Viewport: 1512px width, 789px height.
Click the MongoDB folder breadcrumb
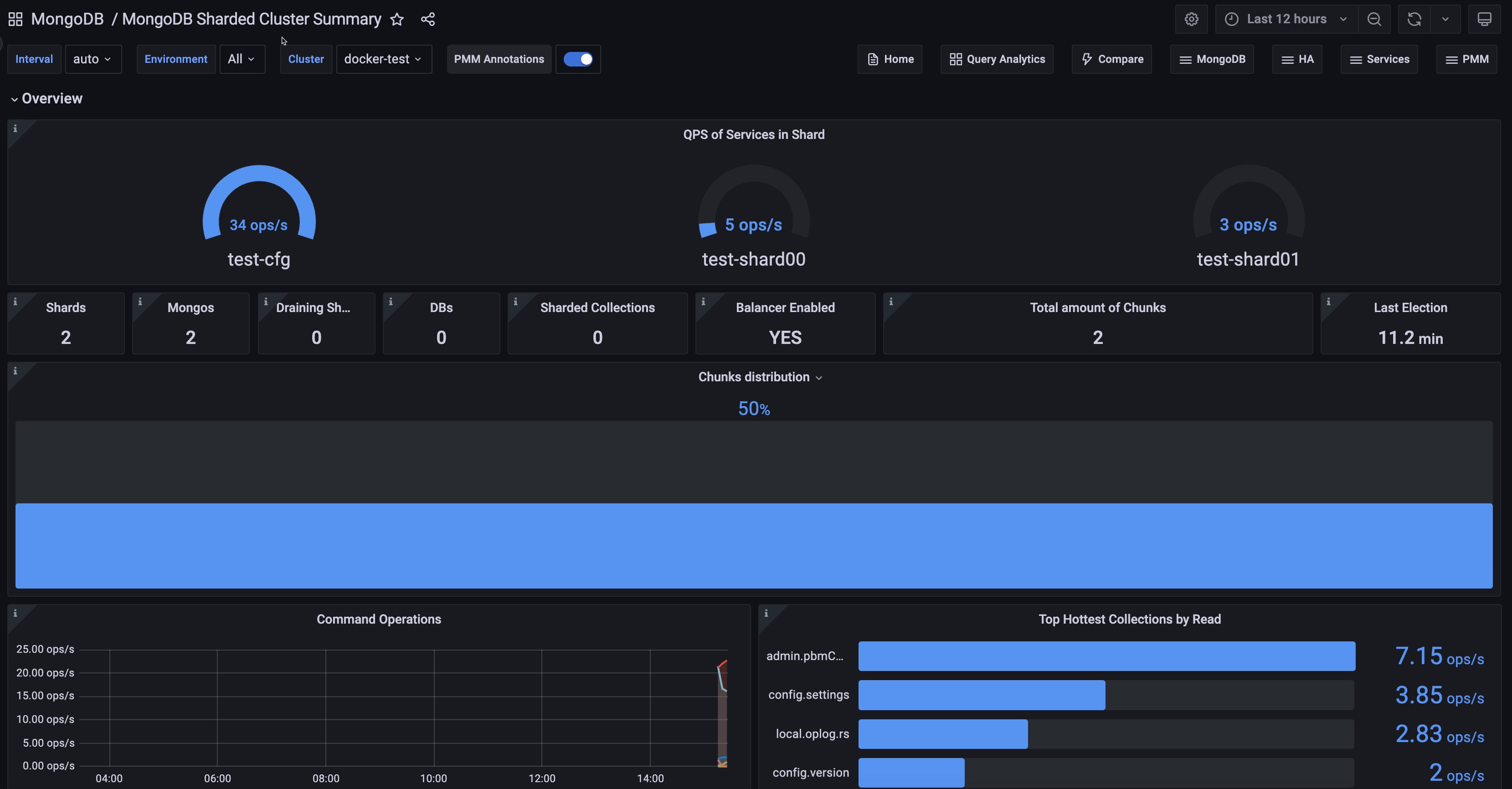click(67, 19)
